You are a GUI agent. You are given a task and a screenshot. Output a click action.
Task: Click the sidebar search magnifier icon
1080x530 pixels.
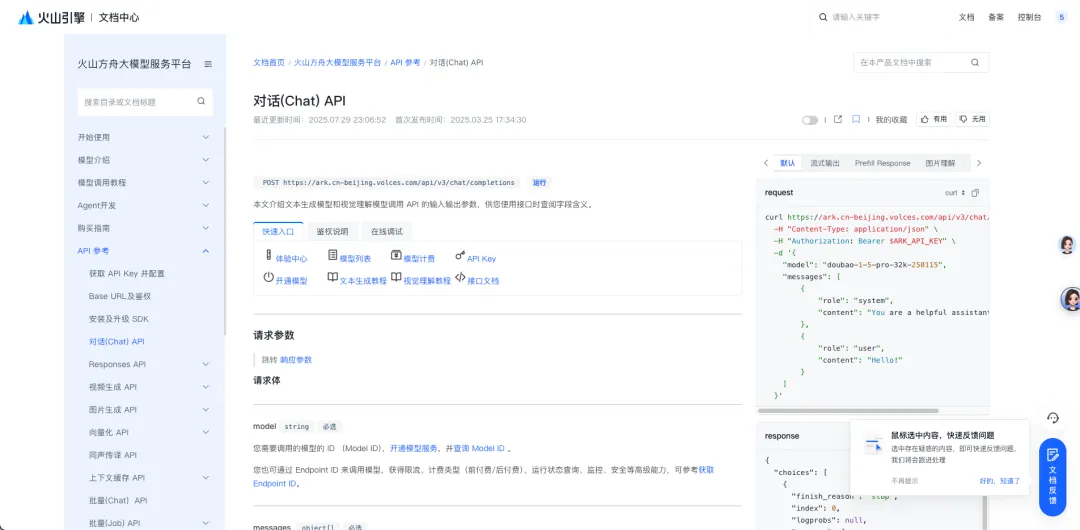point(201,101)
